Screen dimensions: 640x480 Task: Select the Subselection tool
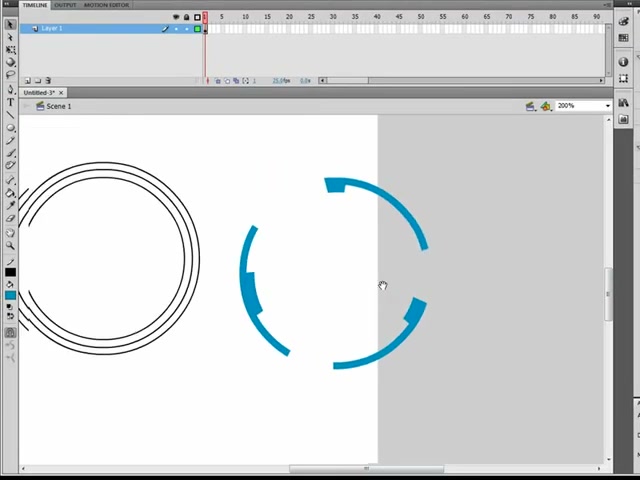coord(10,38)
